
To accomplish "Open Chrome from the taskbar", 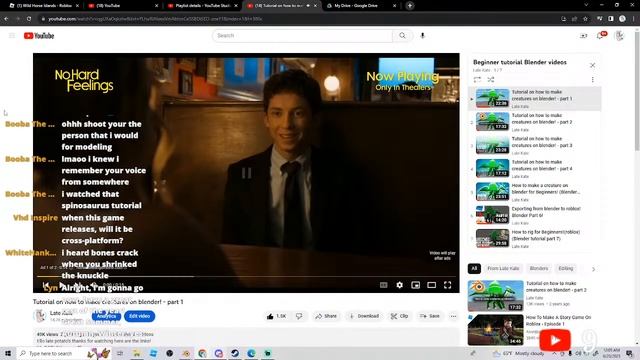I will (x=202, y=353).
